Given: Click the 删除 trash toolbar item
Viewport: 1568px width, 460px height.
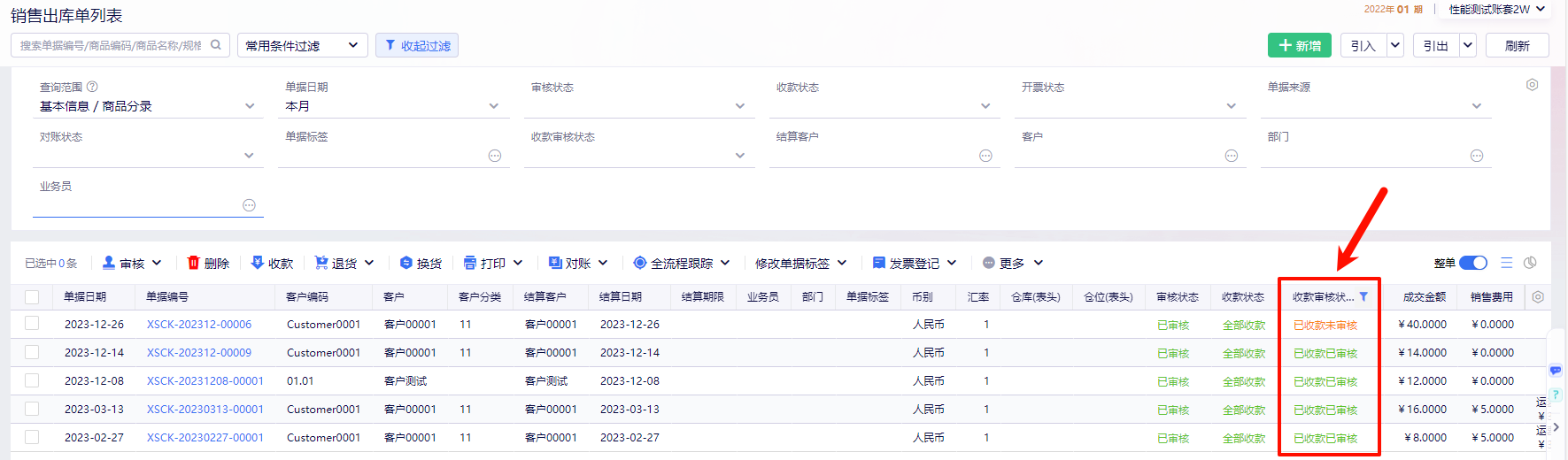Looking at the screenshot, I should (208, 263).
